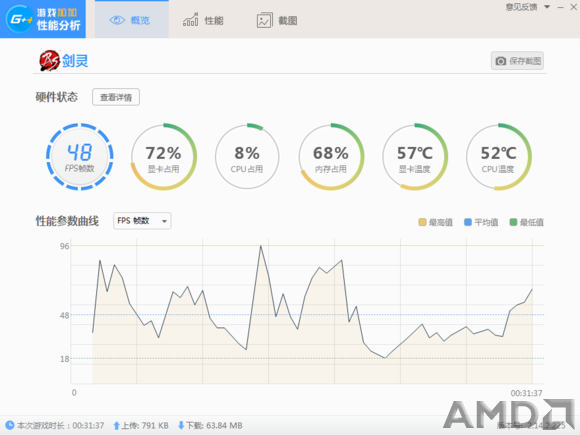Switch to the 性能 tab
Viewport: 580px width, 435px height.
pyautogui.click(x=203, y=20)
